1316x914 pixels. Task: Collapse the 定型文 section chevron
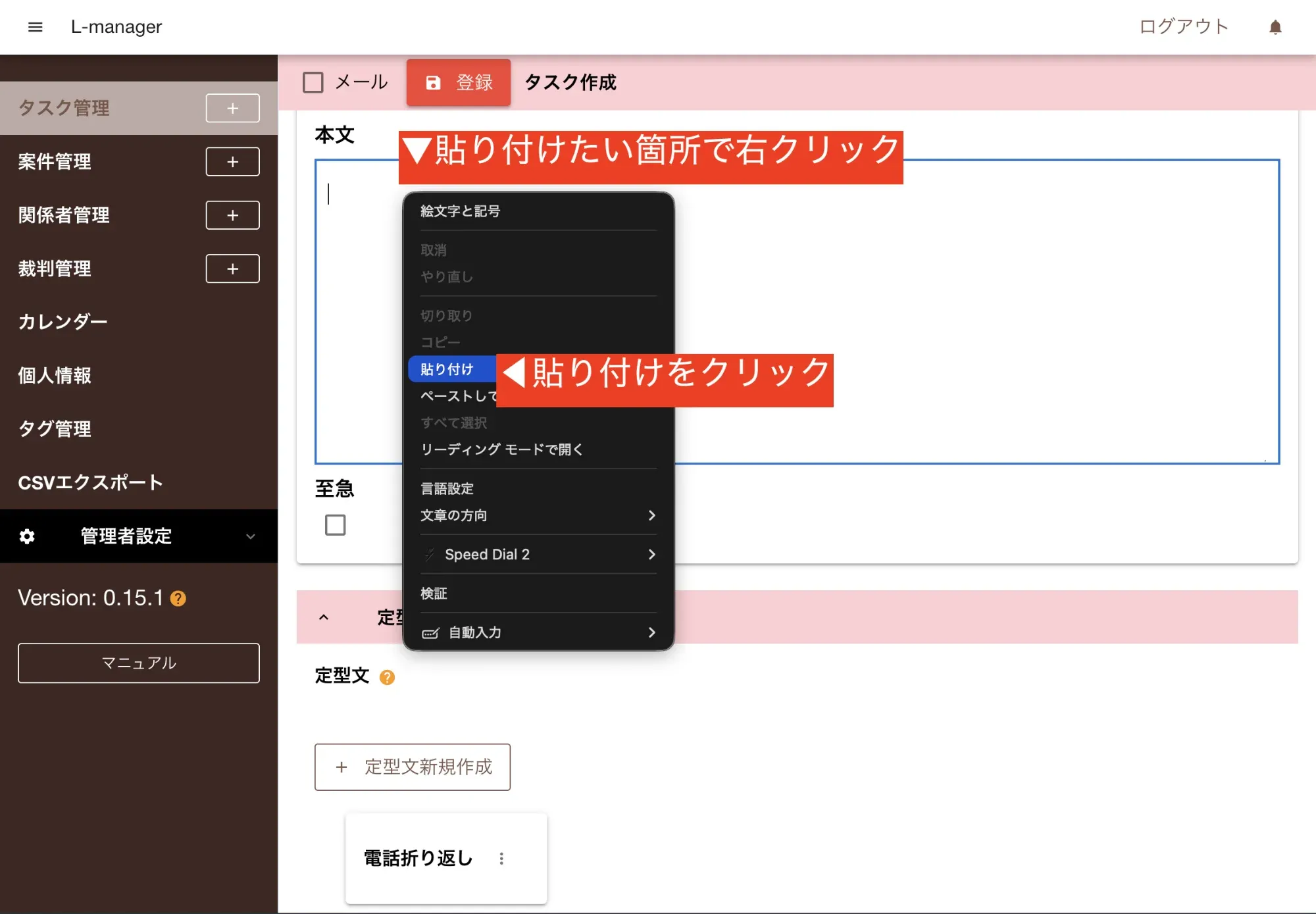point(324,617)
